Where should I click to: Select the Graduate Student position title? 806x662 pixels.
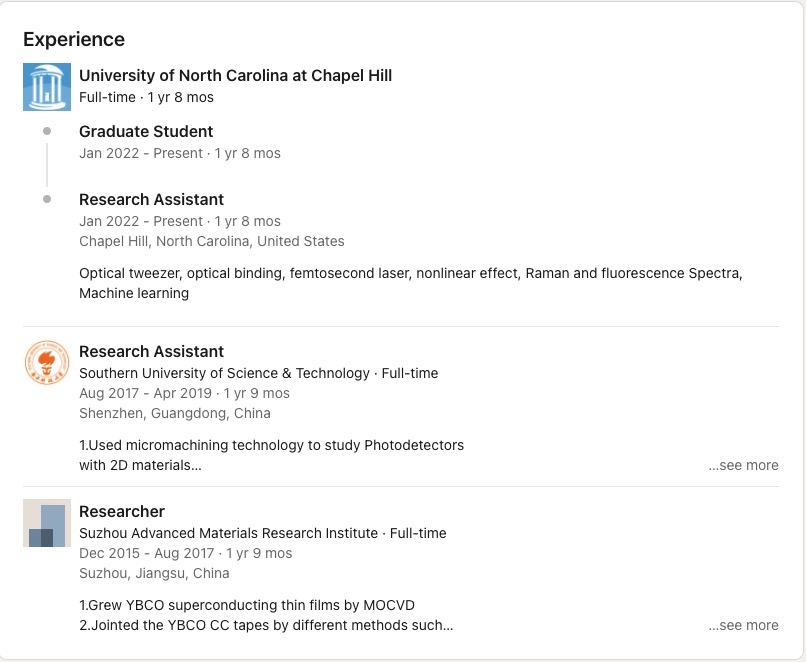pos(146,131)
